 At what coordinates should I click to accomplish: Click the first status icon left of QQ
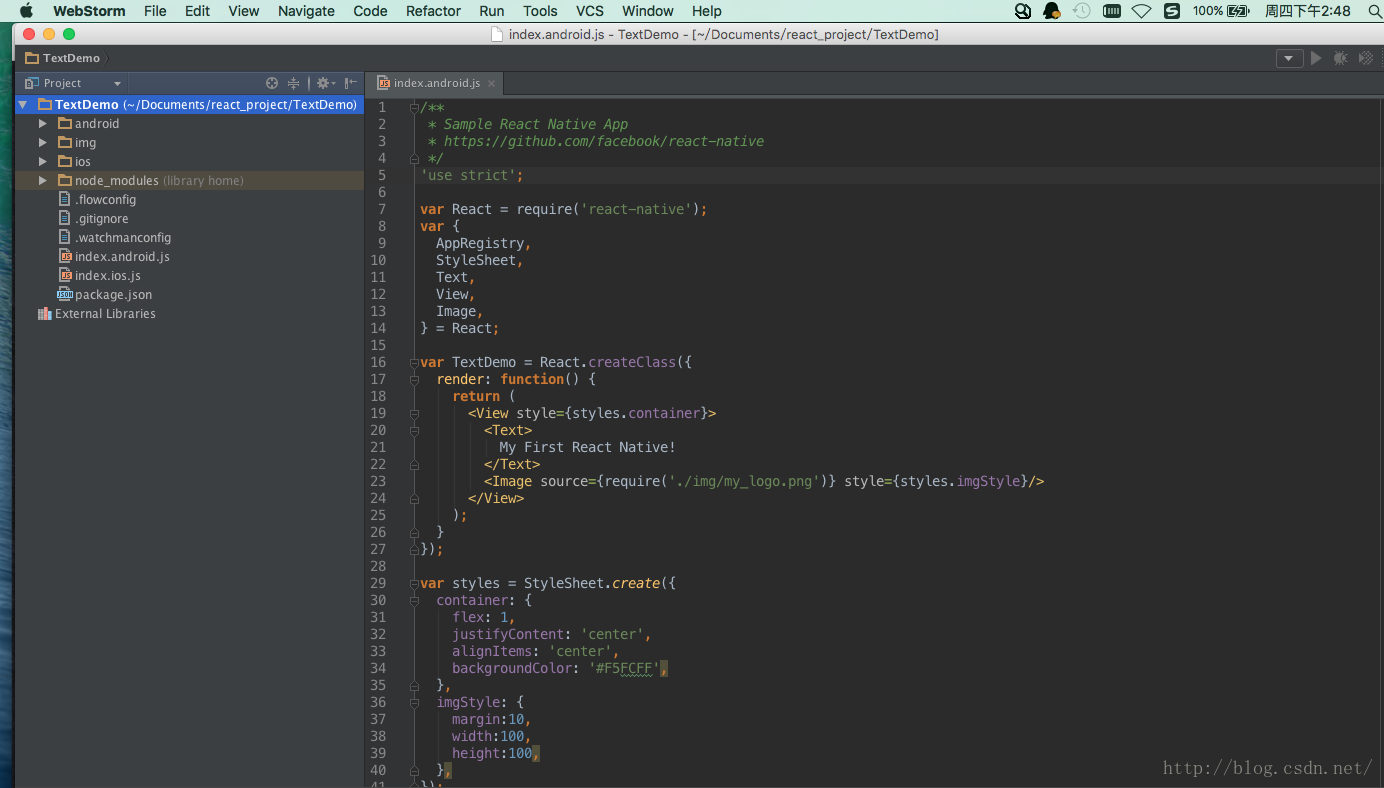click(1023, 11)
